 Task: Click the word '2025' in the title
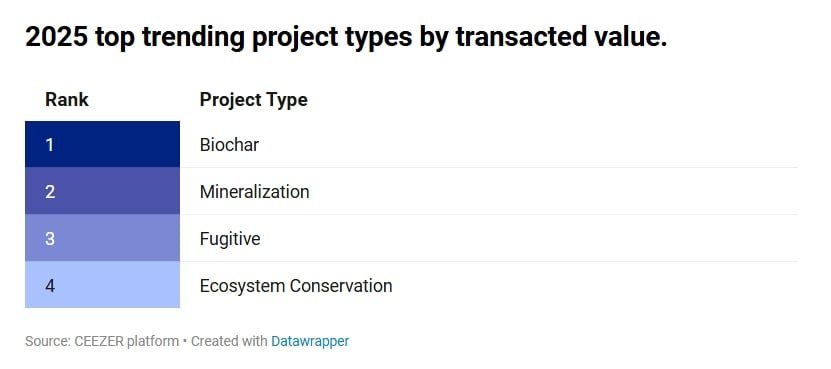[x=56, y=37]
